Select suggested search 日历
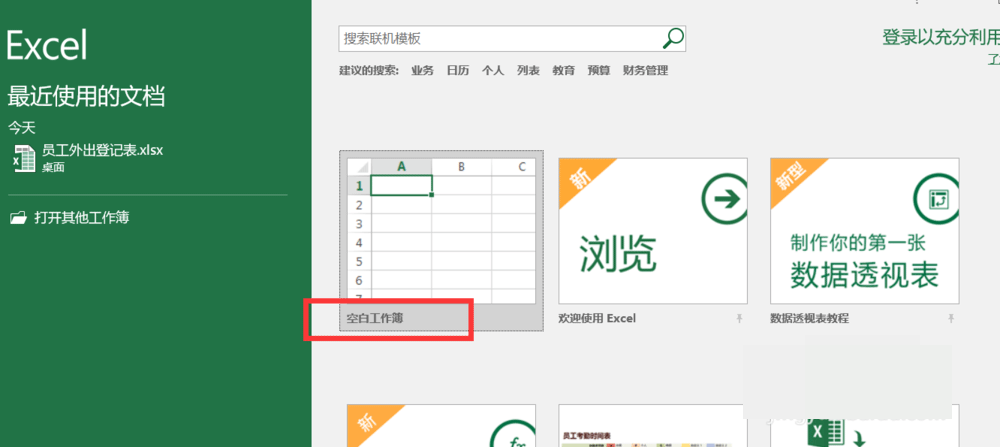 (458, 71)
